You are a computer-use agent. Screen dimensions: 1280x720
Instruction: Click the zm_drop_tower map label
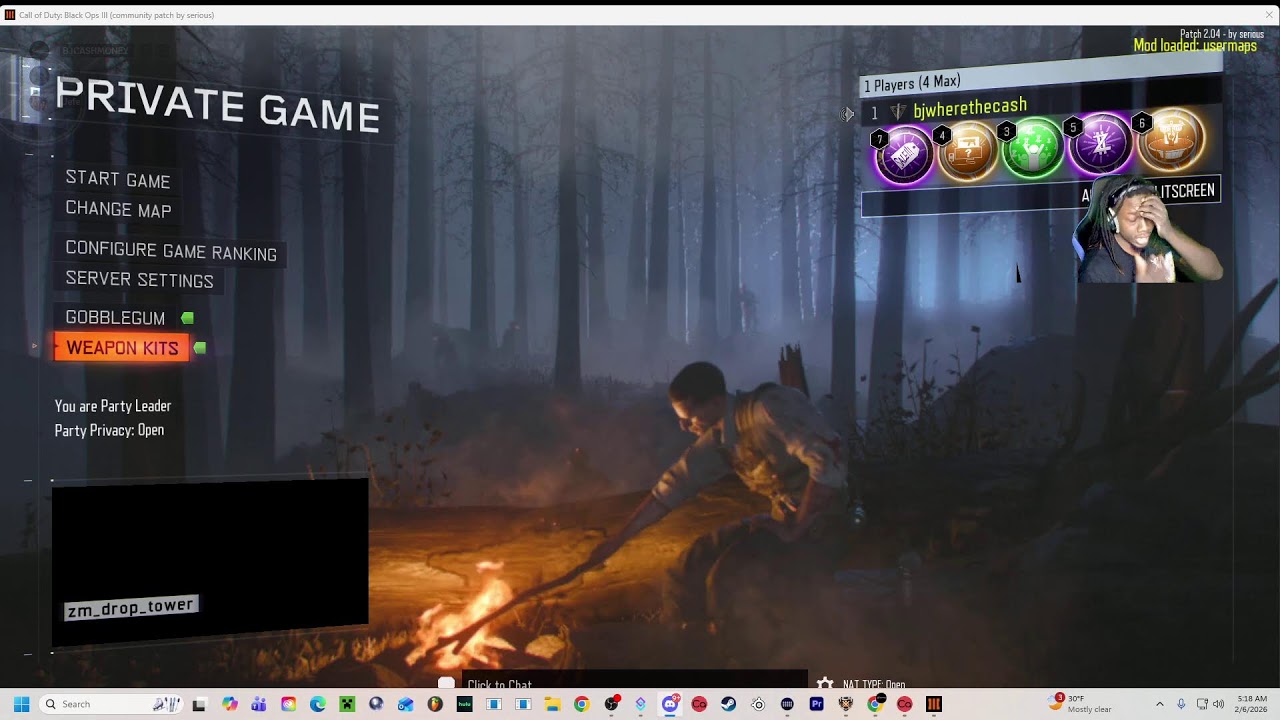tap(131, 607)
